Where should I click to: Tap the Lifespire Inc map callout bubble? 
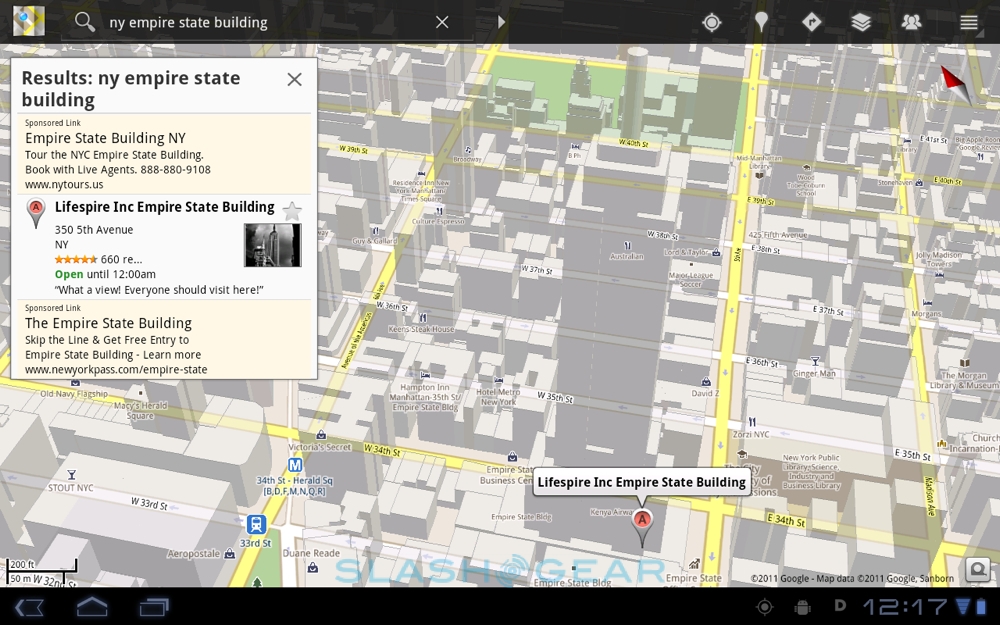click(x=641, y=482)
